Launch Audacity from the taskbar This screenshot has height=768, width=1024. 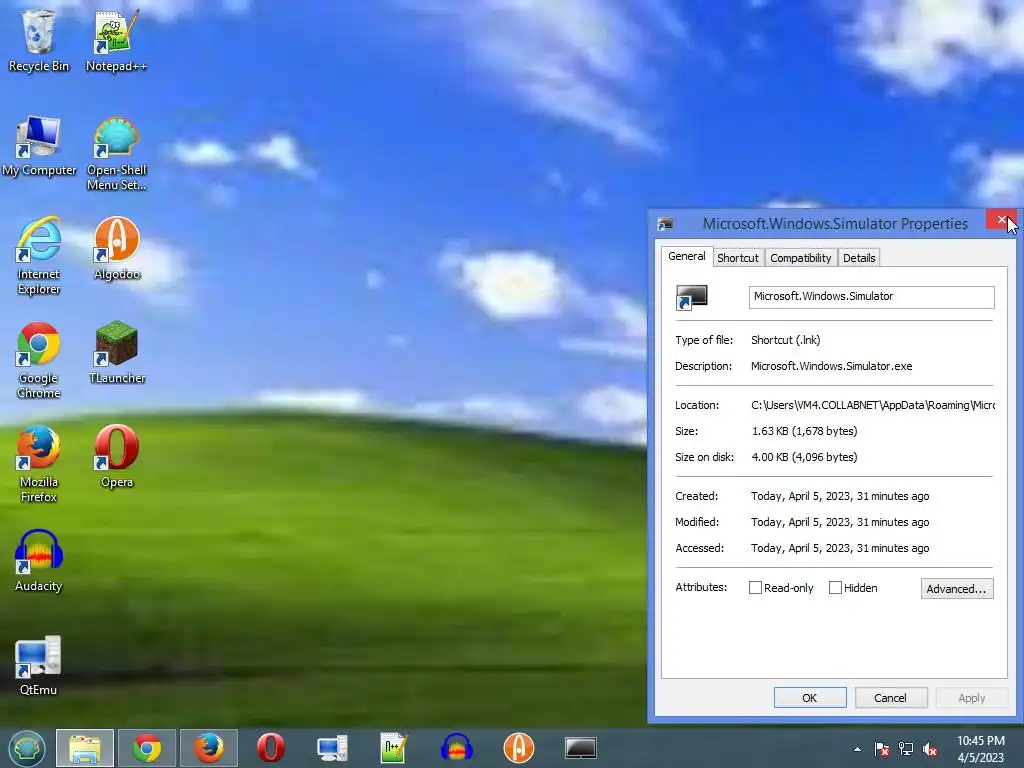(456, 748)
